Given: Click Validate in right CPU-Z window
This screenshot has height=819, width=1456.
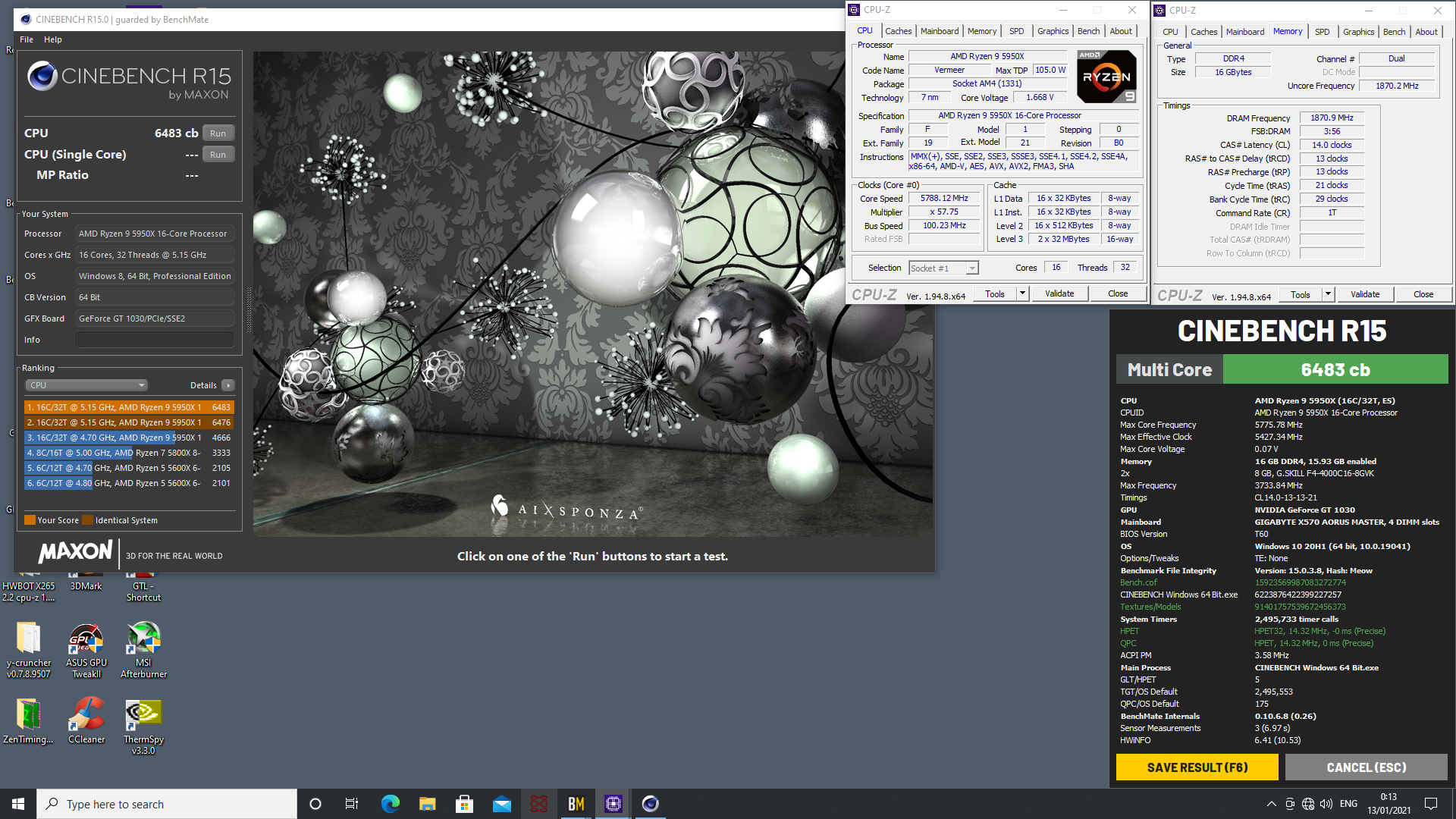Looking at the screenshot, I should tap(1365, 294).
